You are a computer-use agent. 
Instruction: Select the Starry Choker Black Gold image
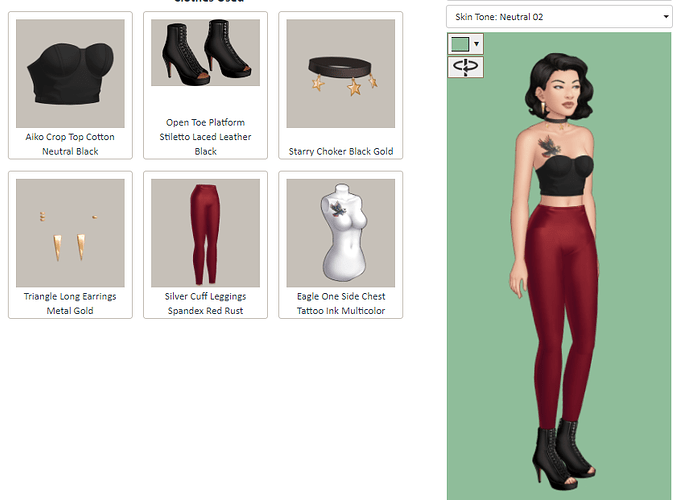click(341, 73)
